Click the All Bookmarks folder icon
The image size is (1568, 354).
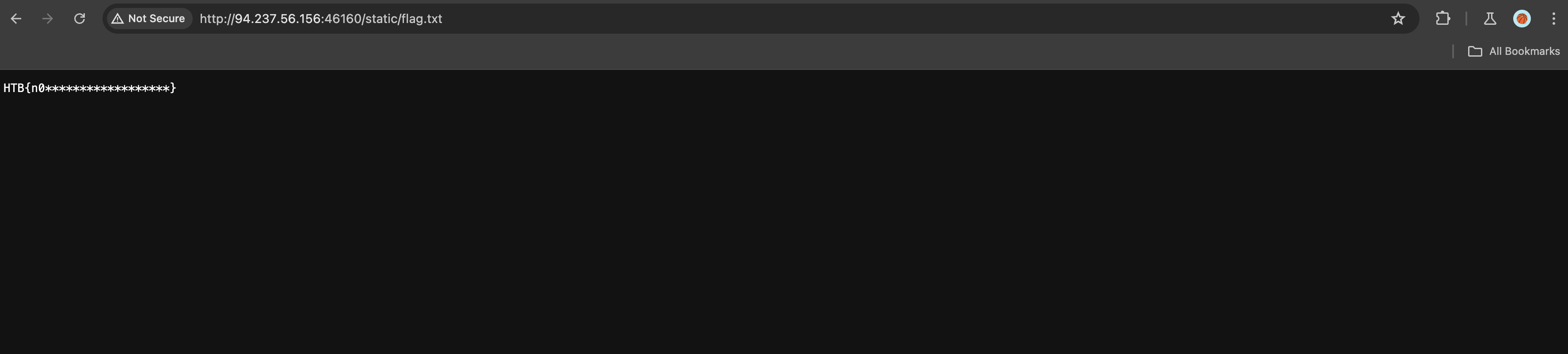[1475, 51]
